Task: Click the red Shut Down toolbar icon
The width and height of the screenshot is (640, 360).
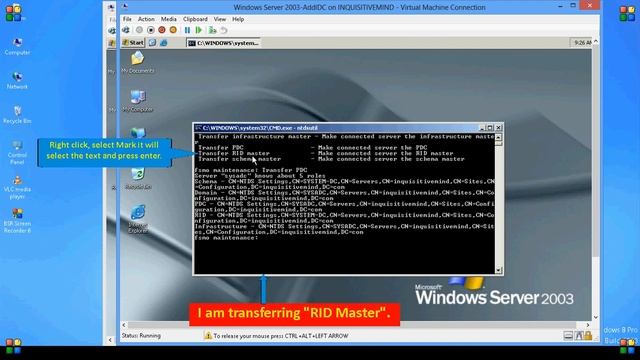Action: click(162, 30)
